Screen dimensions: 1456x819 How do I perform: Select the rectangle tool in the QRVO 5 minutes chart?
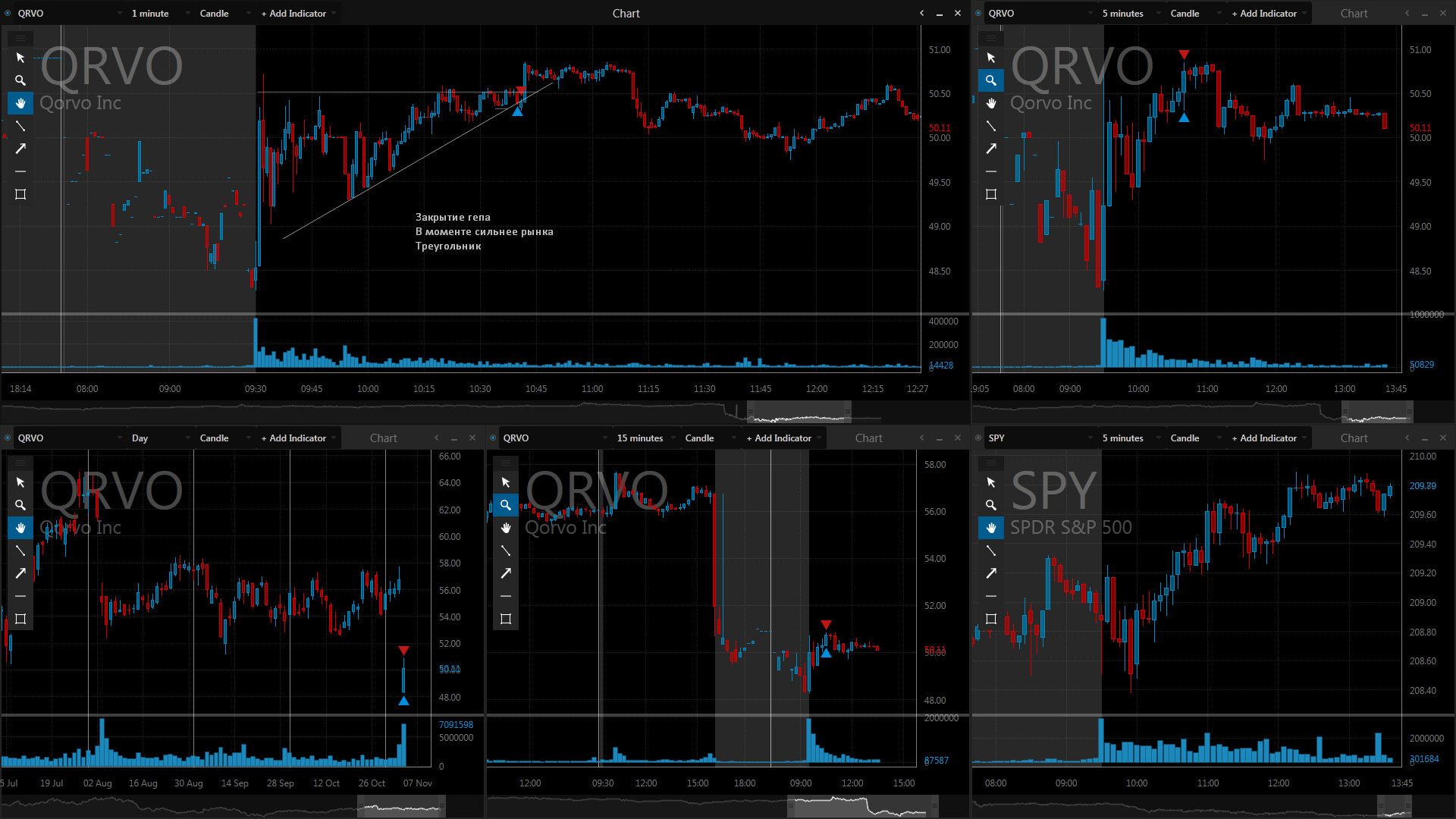click(991, 194)
